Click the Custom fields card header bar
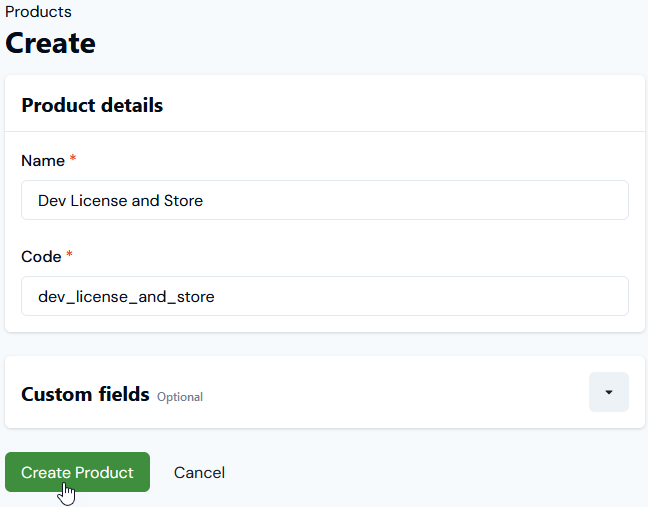Image resolution: width=648 pixels, height=507 pixels. pyautogui.click(x=400, y=392)
